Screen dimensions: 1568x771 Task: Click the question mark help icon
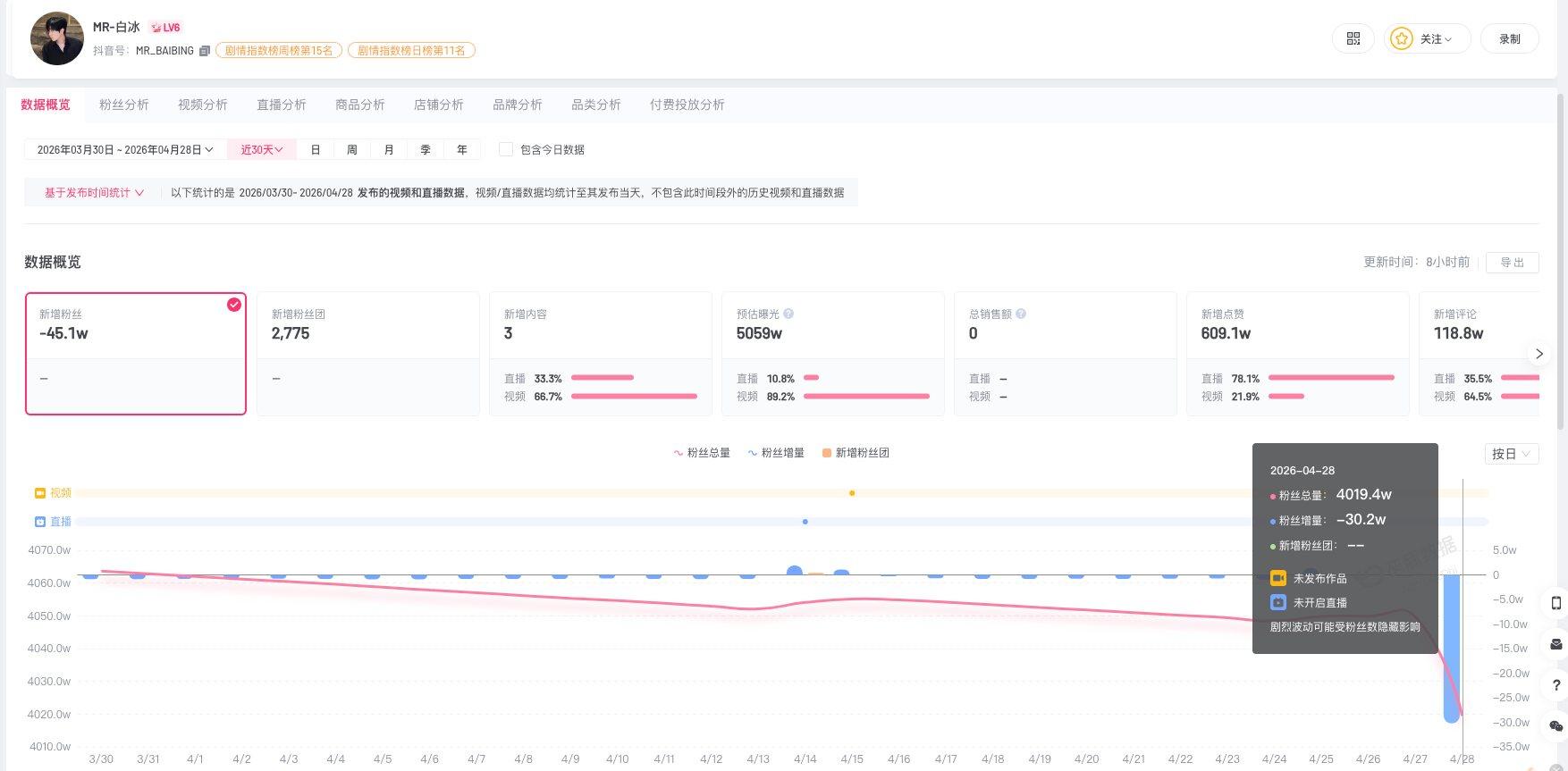pos(1555,685)
